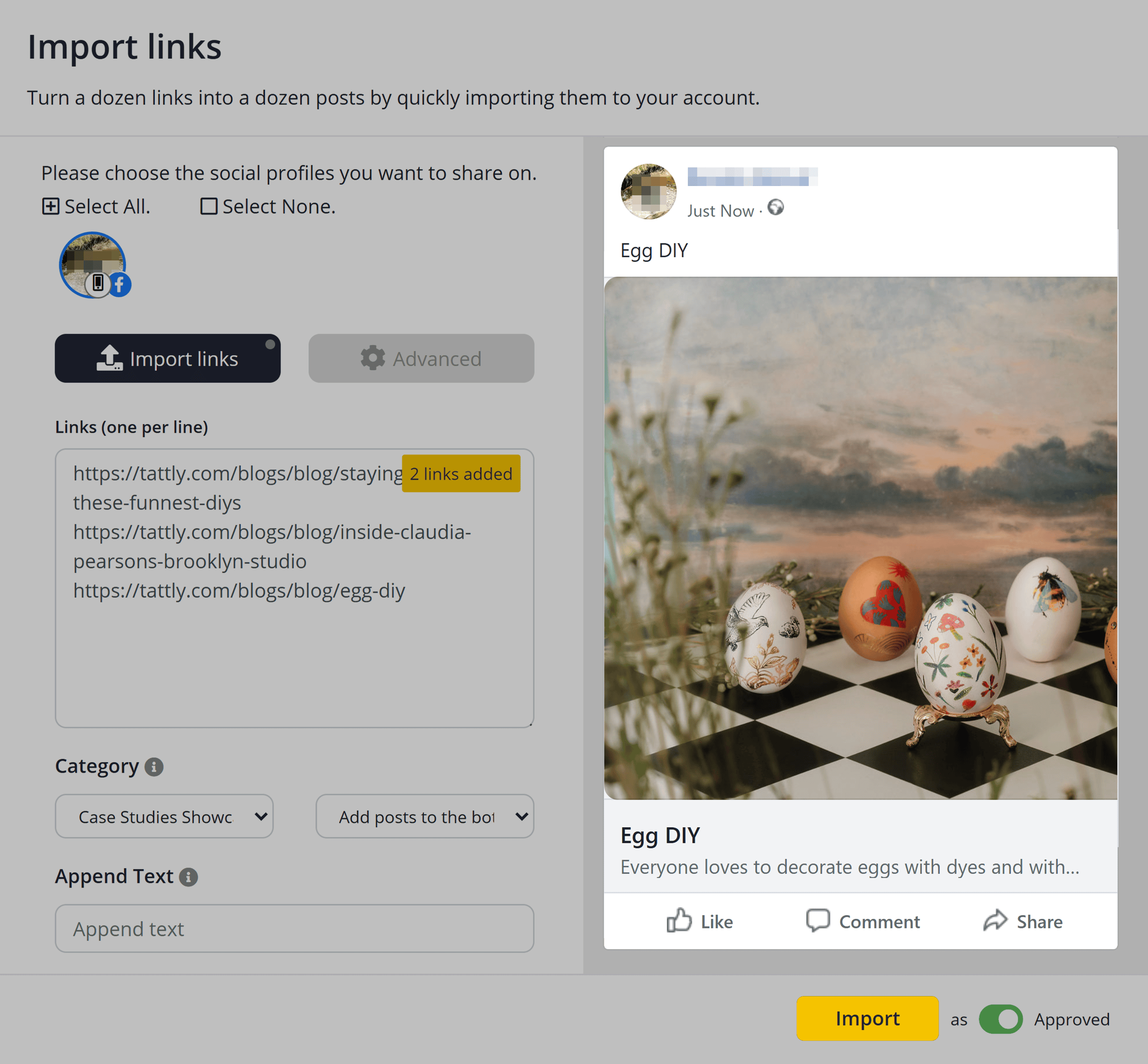Toggle the Approved switch off
Screen dimensions: 1148x1064
point(1000,1019)
